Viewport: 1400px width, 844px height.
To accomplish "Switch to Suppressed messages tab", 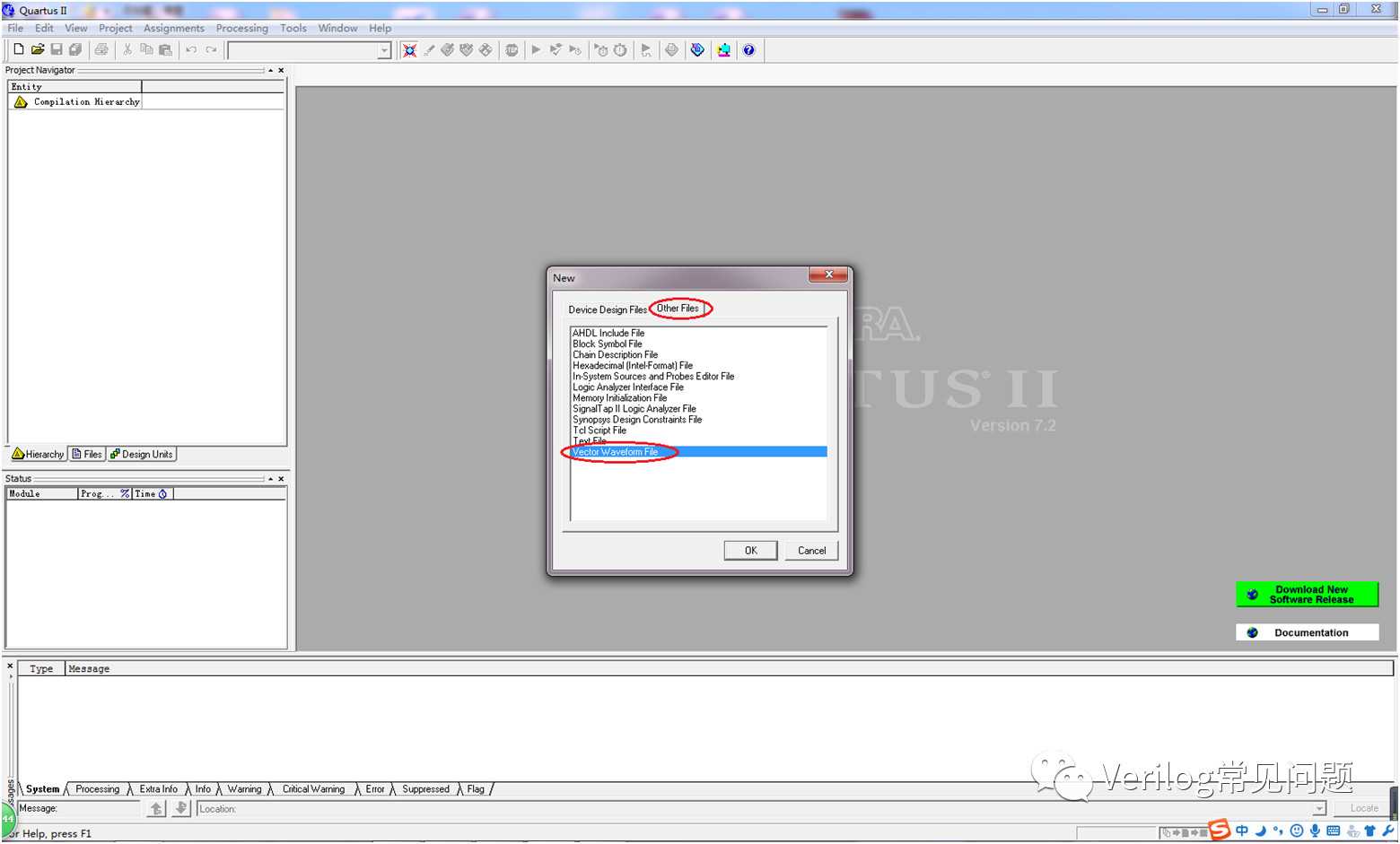I will (x=425, y=789).
